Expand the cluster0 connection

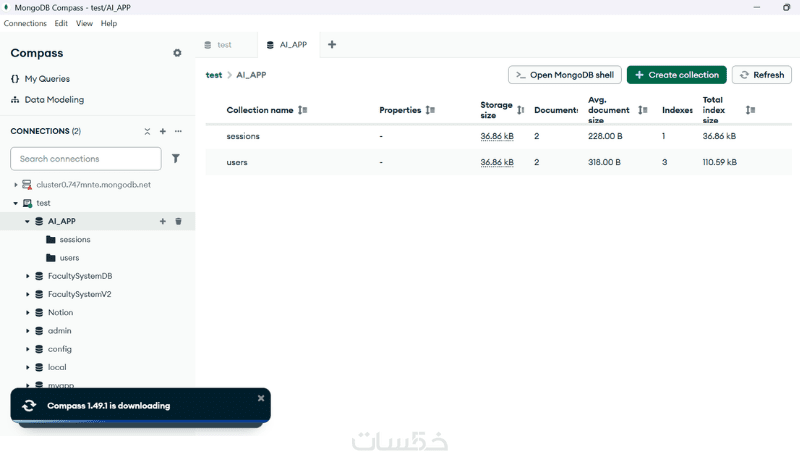(15, 185)
